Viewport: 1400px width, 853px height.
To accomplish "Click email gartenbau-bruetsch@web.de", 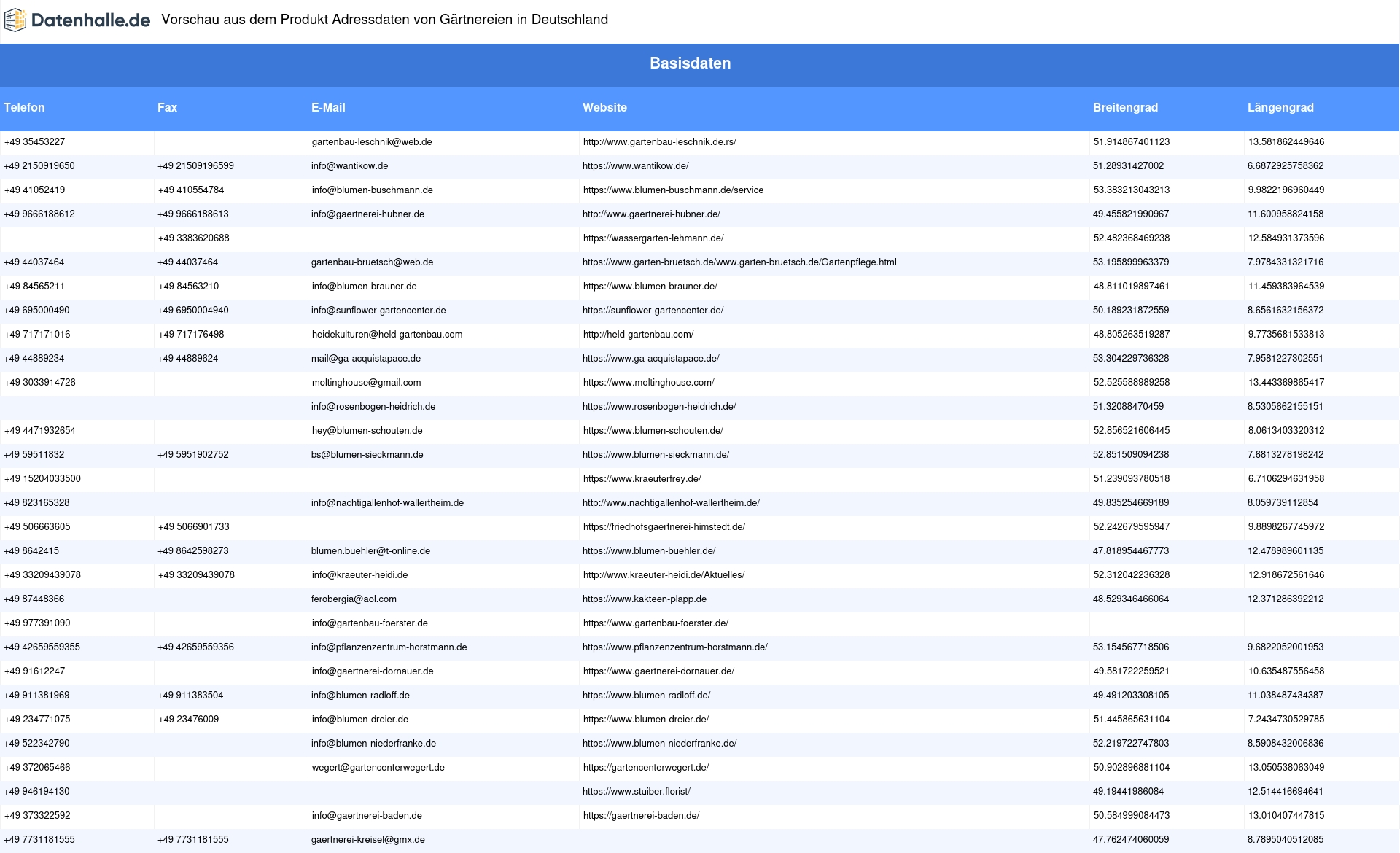I will pyautogui.click(x=372, y=262).
